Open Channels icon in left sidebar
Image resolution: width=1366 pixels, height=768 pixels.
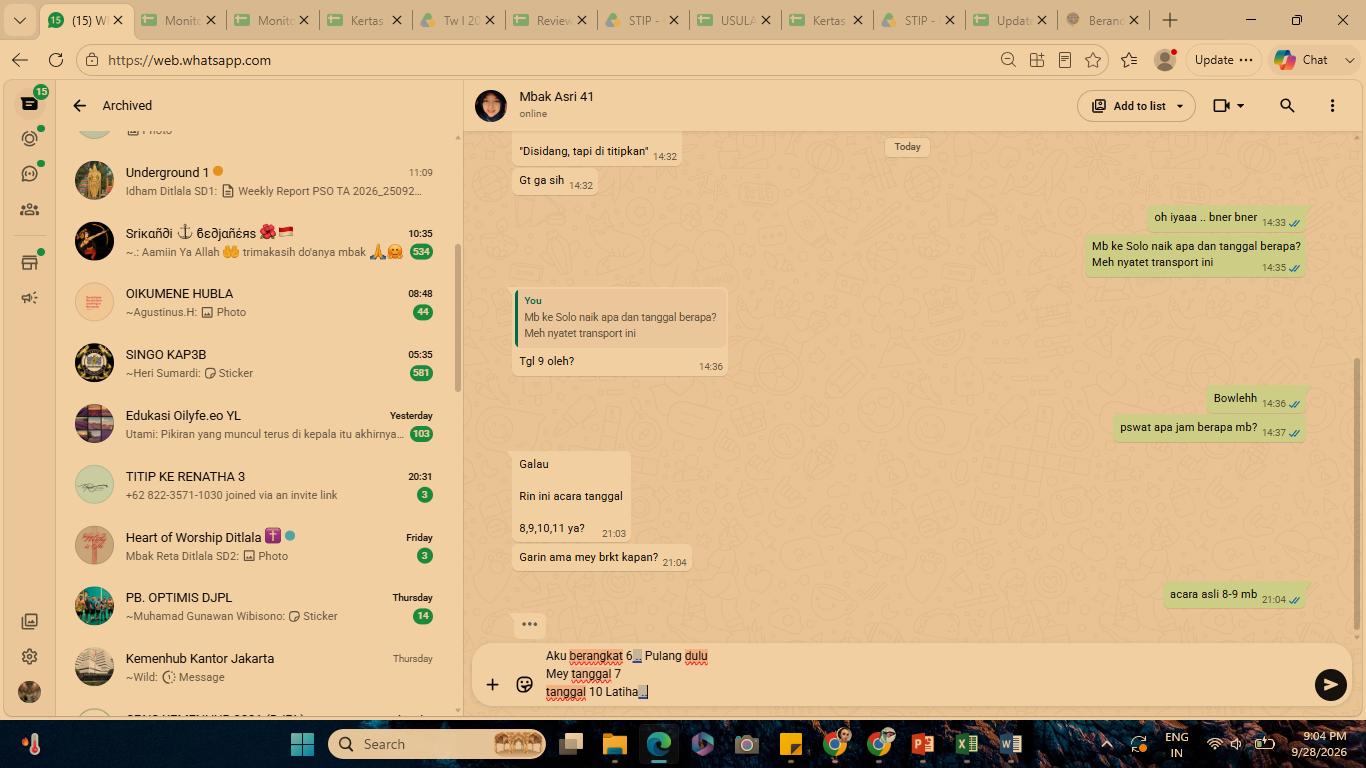(30, 174)
